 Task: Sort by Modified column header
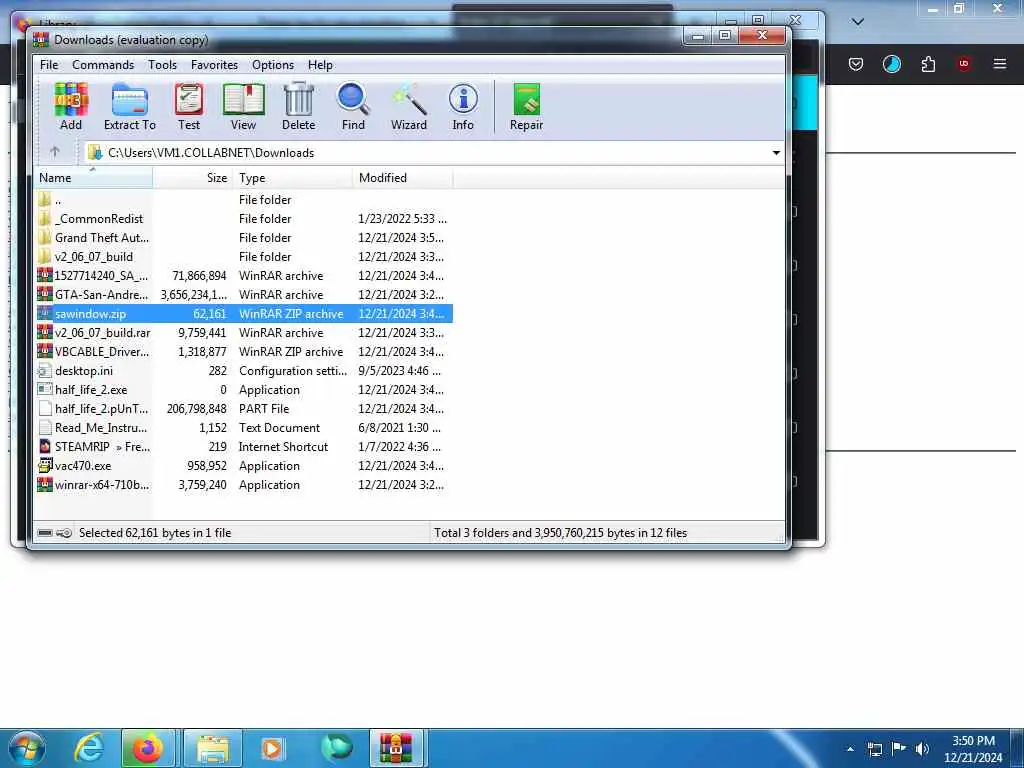pos(403,178)
